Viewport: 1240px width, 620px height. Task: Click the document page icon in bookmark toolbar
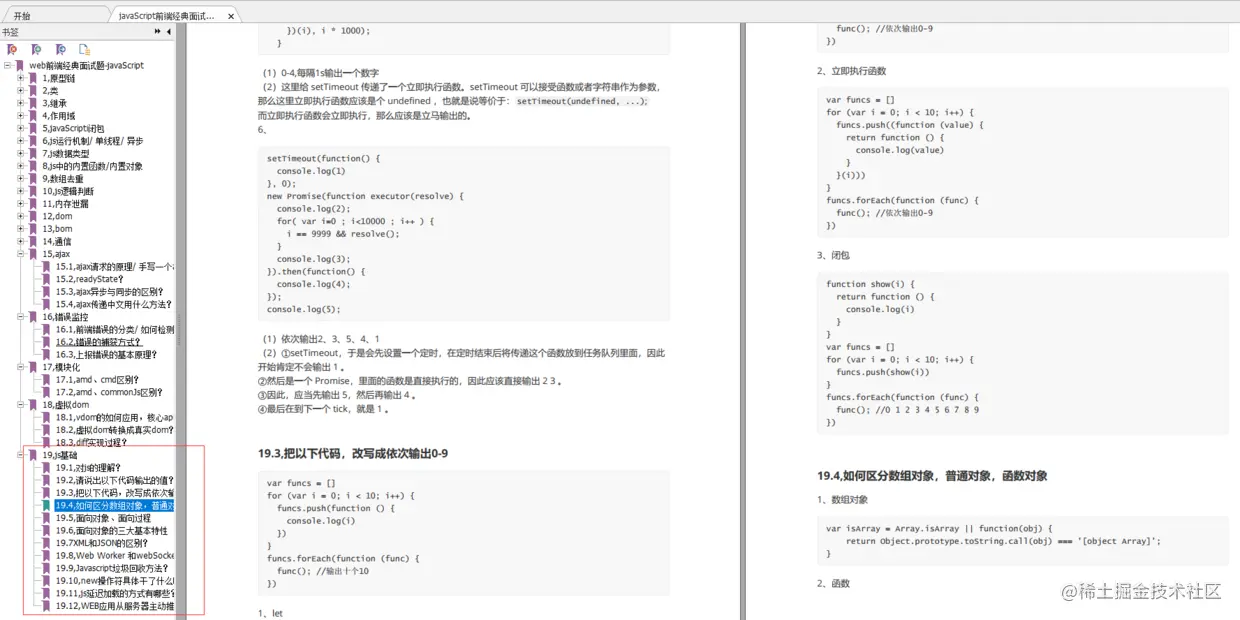tap(85, 49)
